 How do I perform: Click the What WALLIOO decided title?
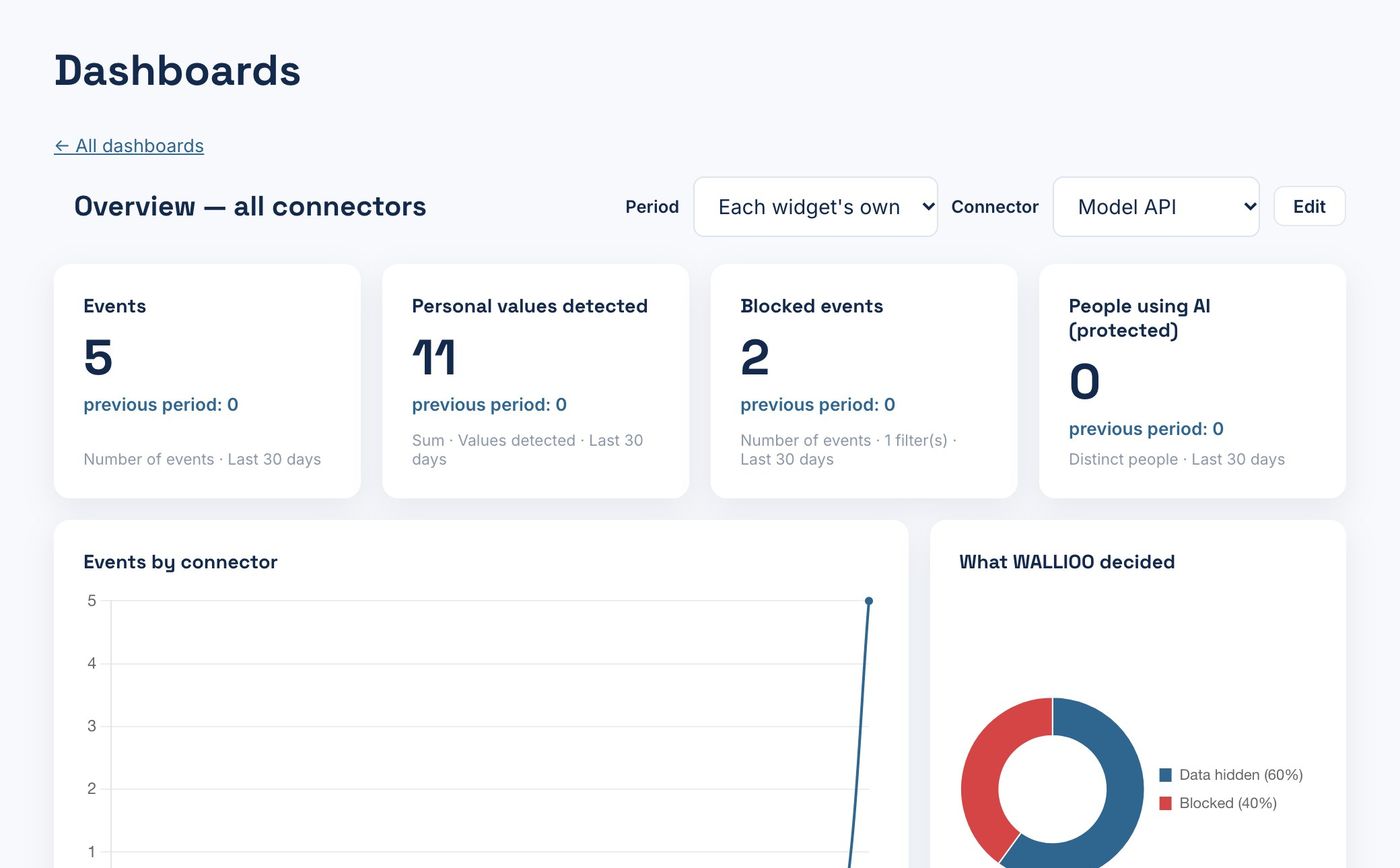coord(1067,562)
